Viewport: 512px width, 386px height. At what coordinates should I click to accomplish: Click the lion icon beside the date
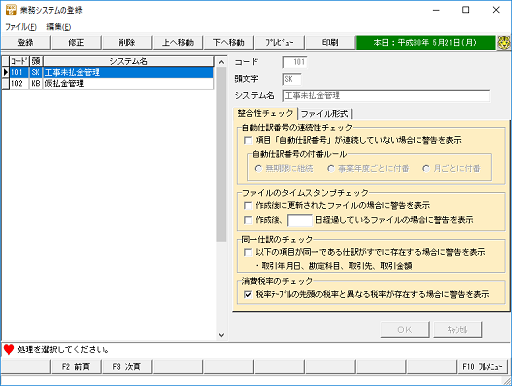tap(504, 43)
